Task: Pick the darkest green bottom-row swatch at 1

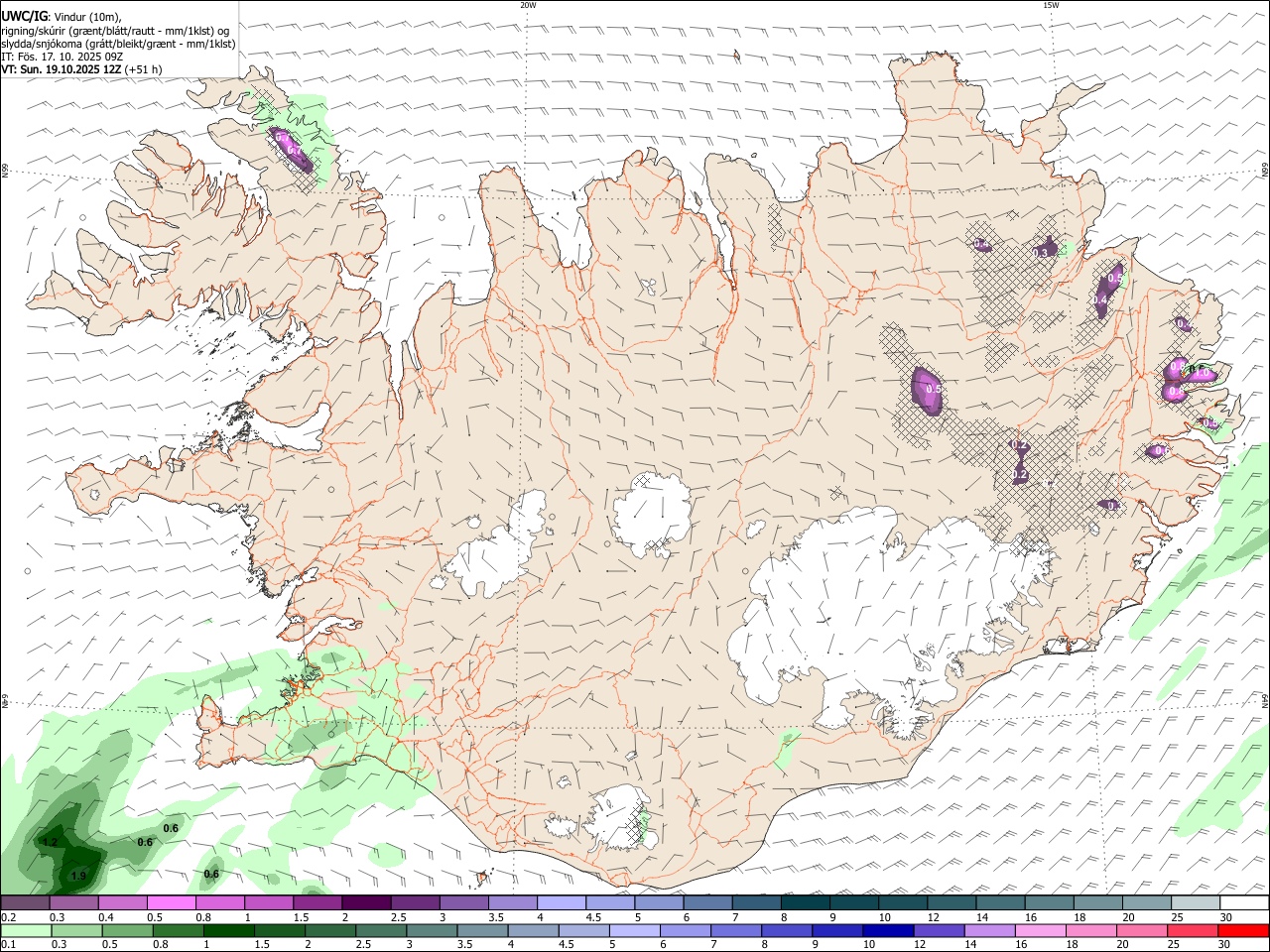Action: (x=229, y=931)
